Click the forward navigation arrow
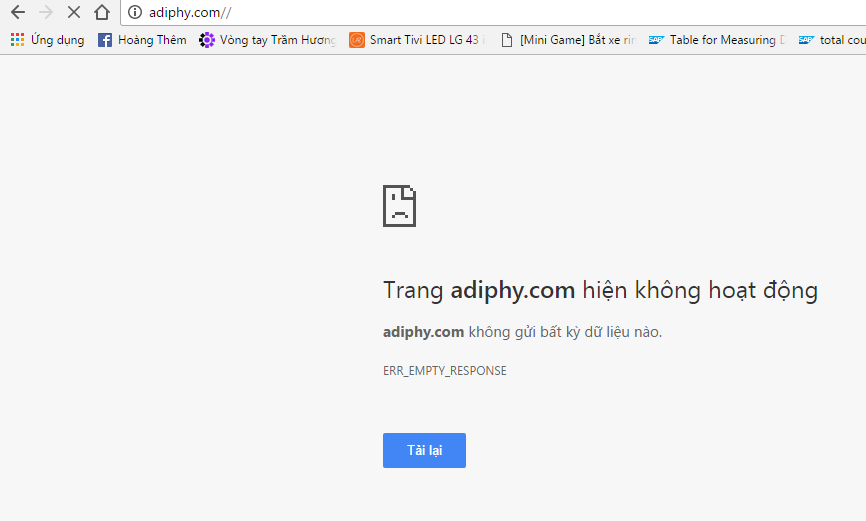 pyautogui.click(x=46, y=12)
